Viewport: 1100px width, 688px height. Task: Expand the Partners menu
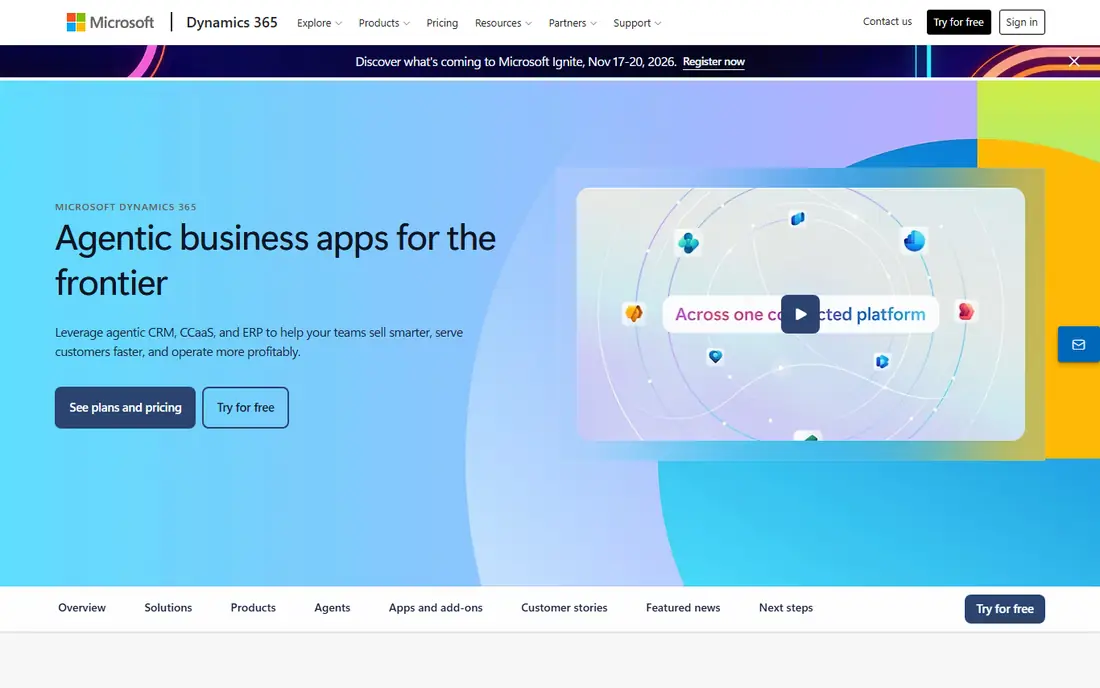point(572,23)
